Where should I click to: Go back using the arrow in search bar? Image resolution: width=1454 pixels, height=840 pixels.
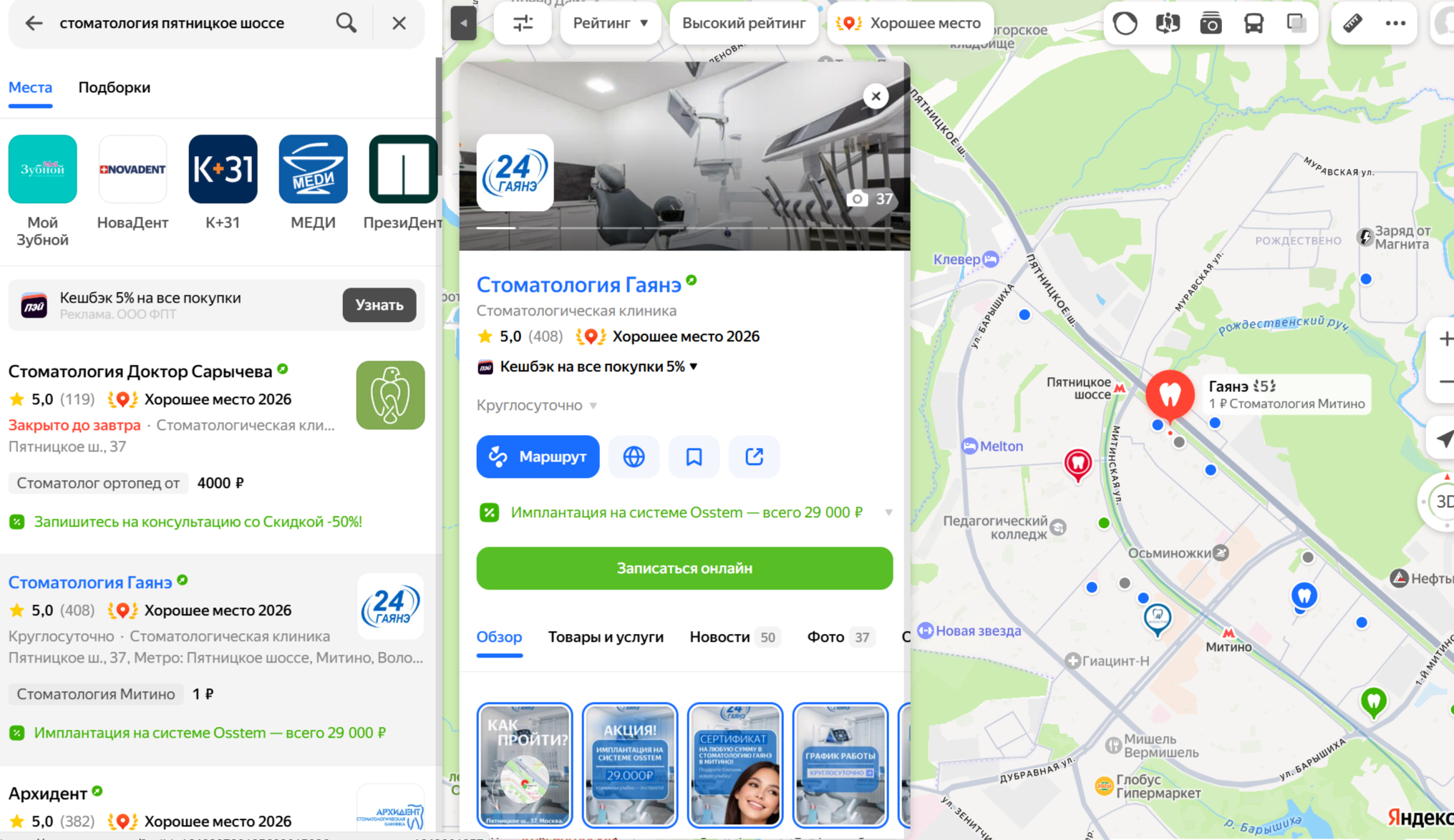[x=34, y=23]
